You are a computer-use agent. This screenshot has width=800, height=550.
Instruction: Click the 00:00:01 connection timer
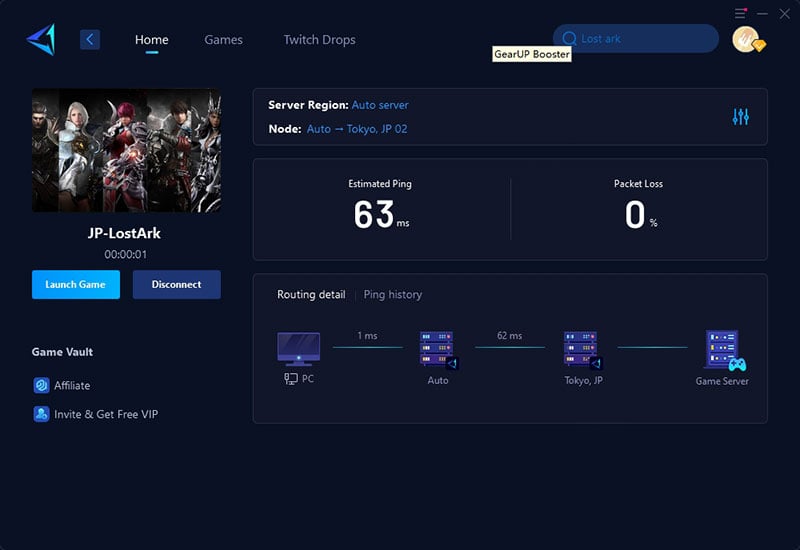pyautogui.click(x=126, y=254)
